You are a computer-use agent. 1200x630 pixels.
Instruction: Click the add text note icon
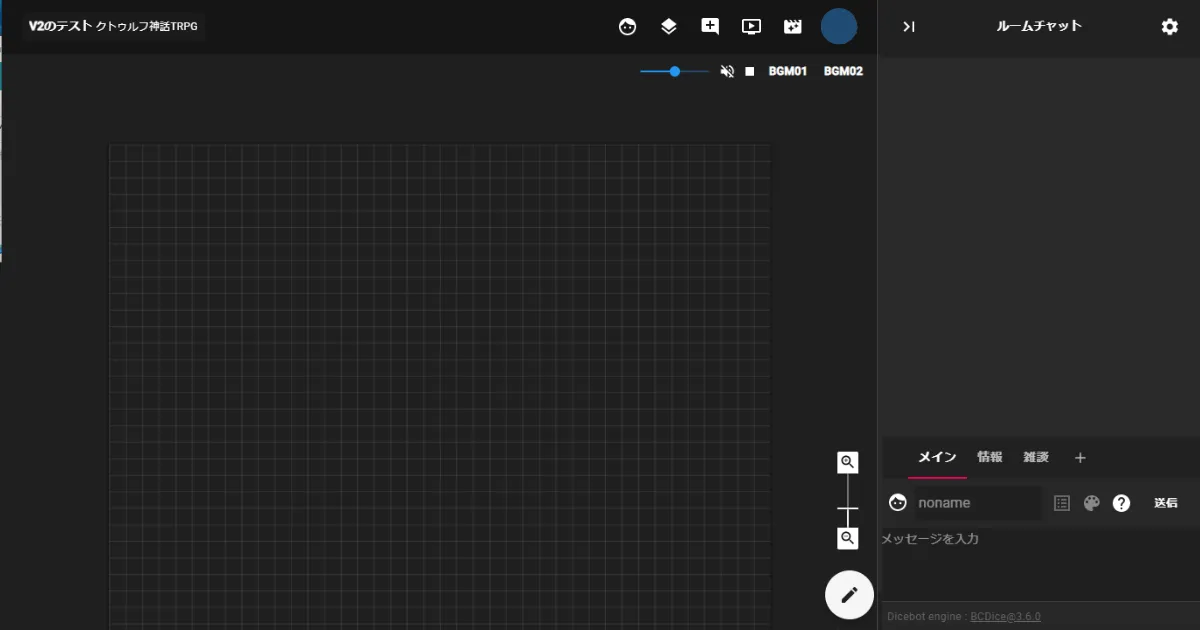(710, 27)
